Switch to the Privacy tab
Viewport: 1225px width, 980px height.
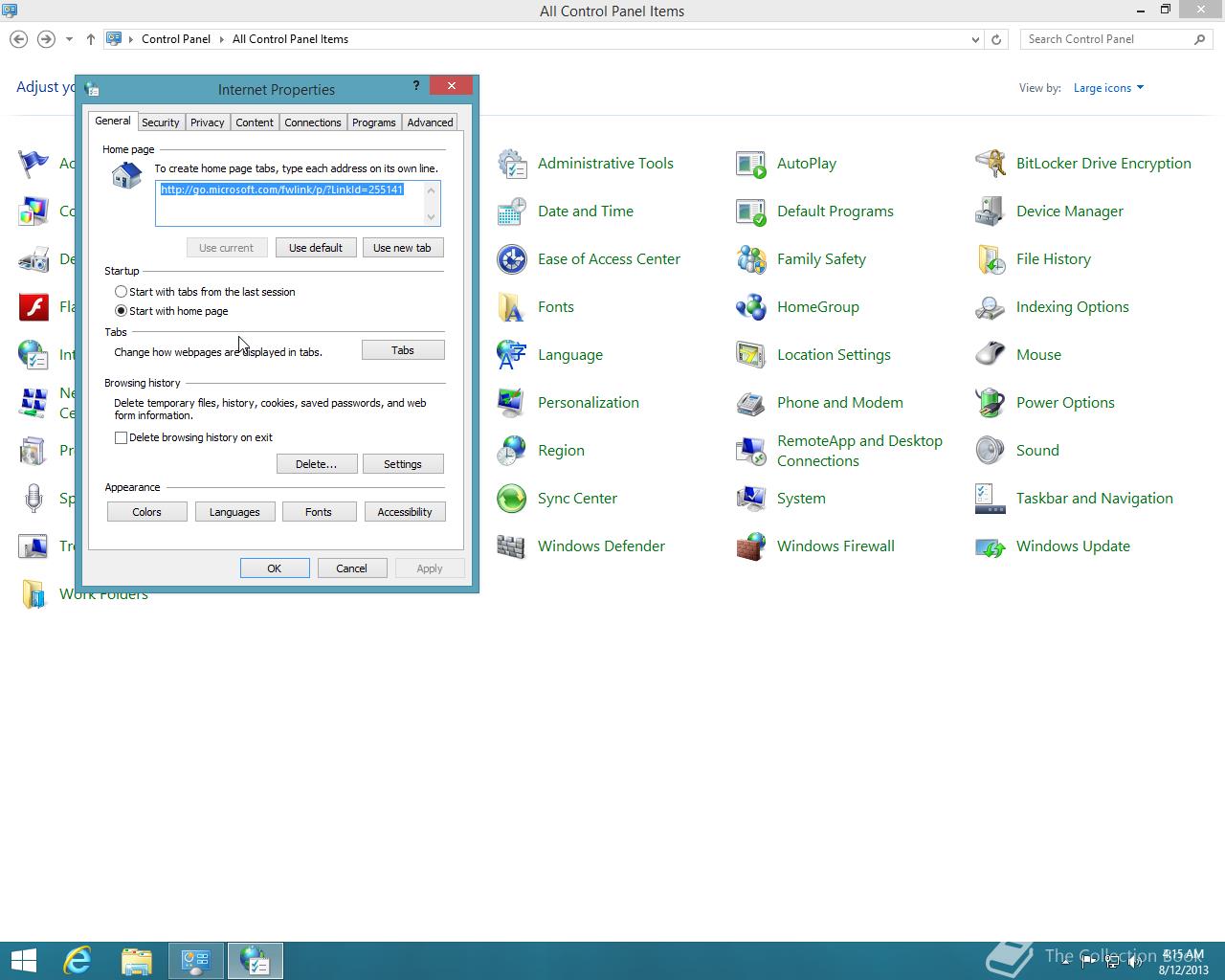coord(208,122)
